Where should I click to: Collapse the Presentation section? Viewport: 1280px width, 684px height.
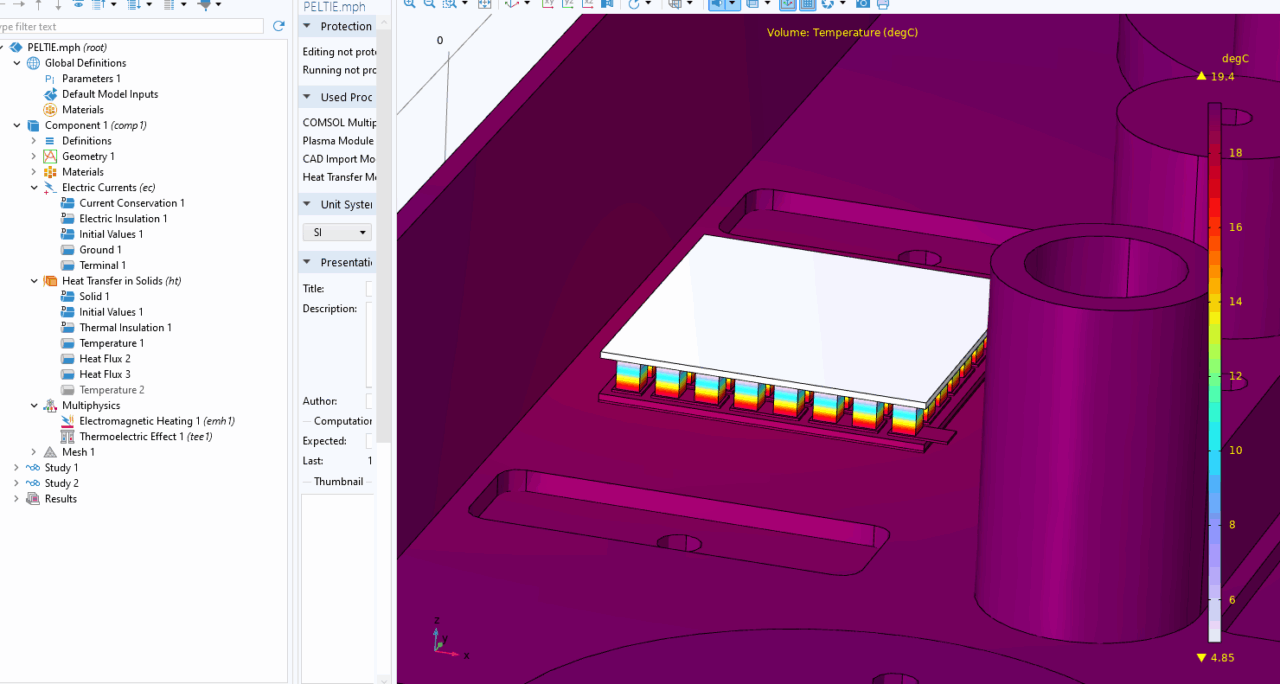click(307, 262)
